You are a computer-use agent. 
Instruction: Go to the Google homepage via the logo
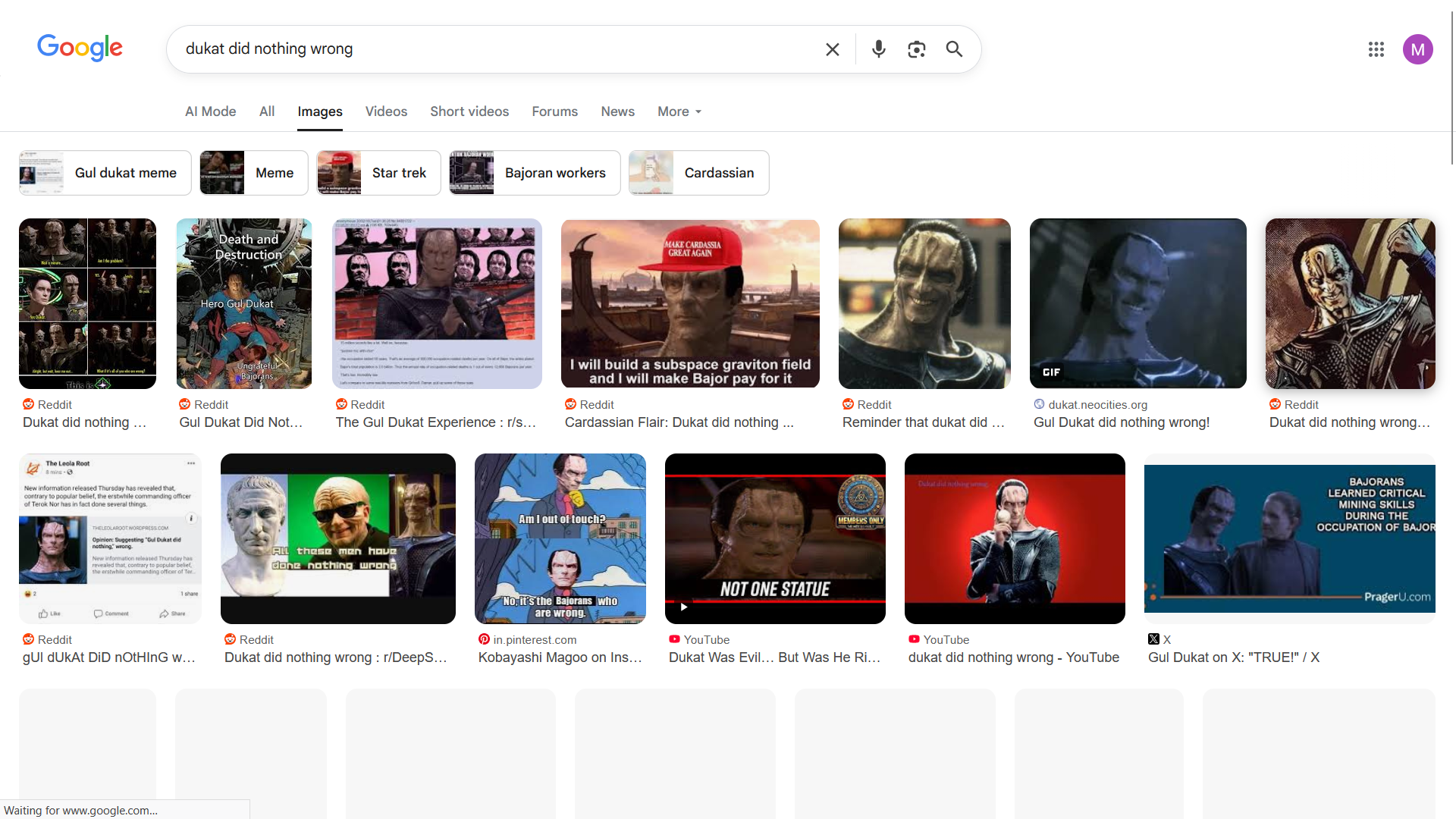tap(80, 48)
